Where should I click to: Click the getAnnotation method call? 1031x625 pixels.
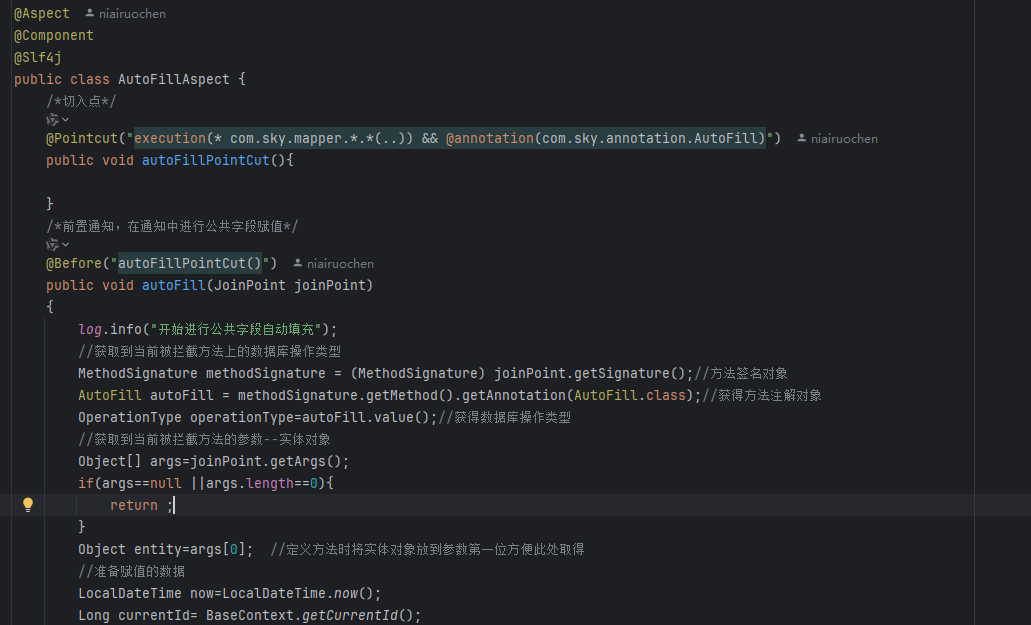coord(514,395)
